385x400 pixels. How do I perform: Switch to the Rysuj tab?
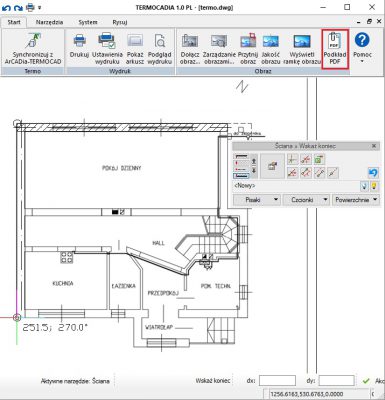point(120,22)
